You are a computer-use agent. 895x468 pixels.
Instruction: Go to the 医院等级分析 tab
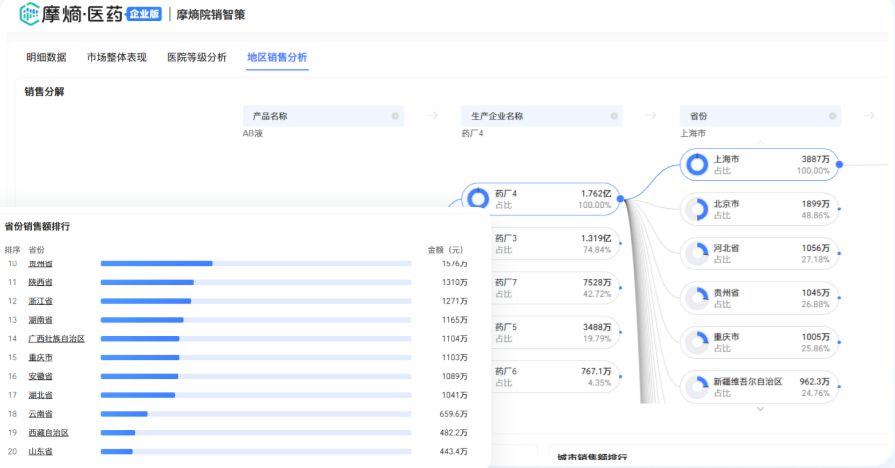(x=196, y=57)
